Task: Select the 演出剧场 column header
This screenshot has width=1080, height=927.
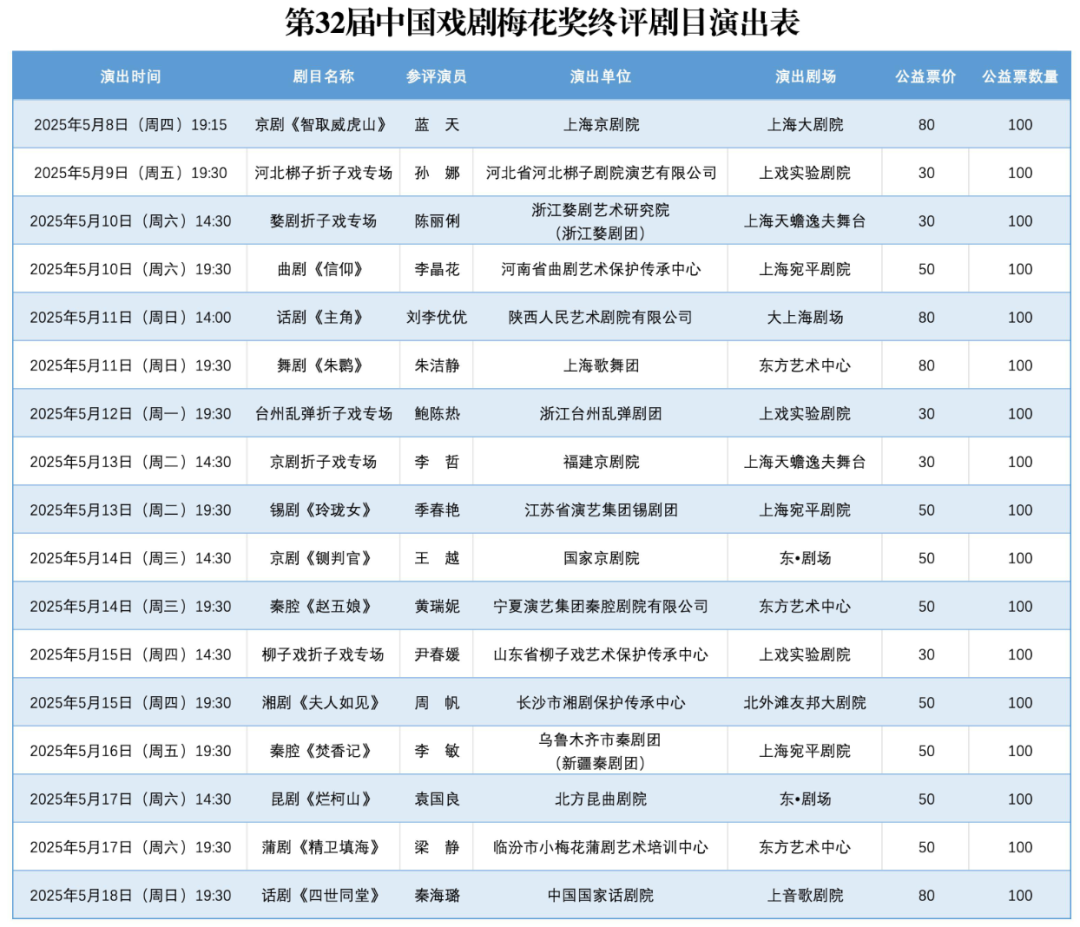Action: click(805, 76)
